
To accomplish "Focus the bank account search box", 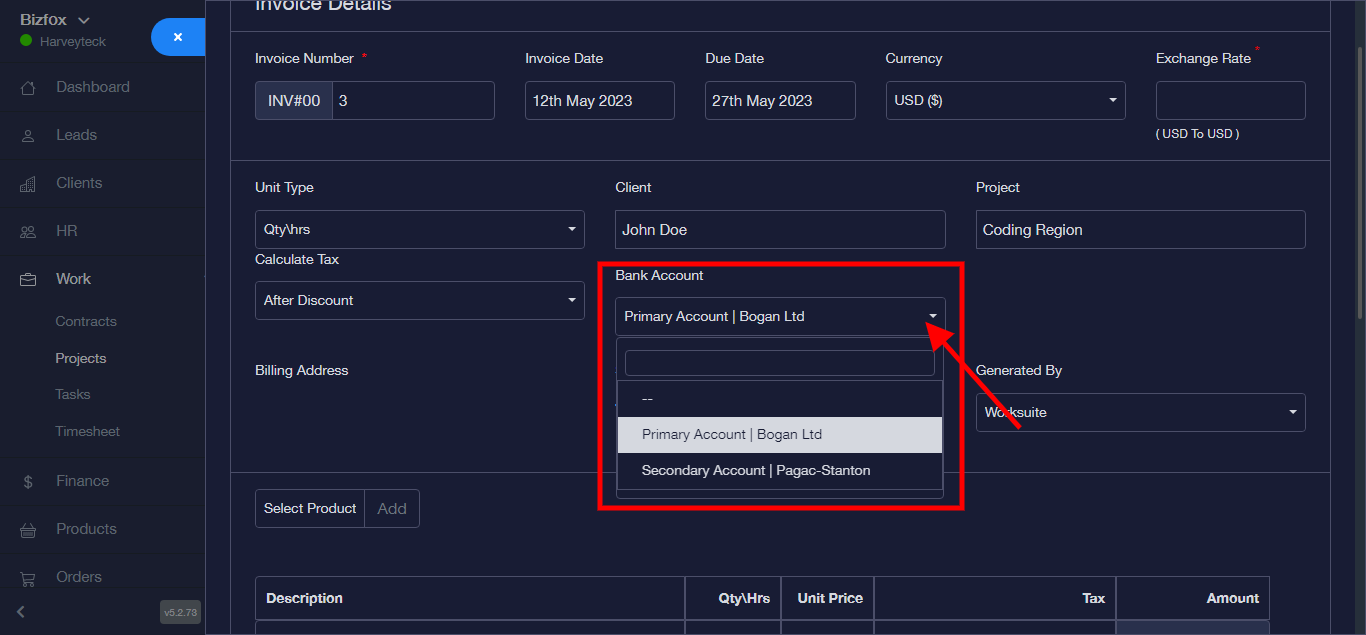I will coord(779,363).
